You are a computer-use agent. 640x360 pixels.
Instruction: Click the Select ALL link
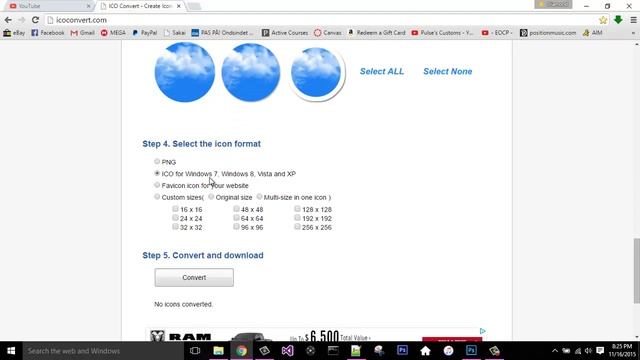coord(382,71)
